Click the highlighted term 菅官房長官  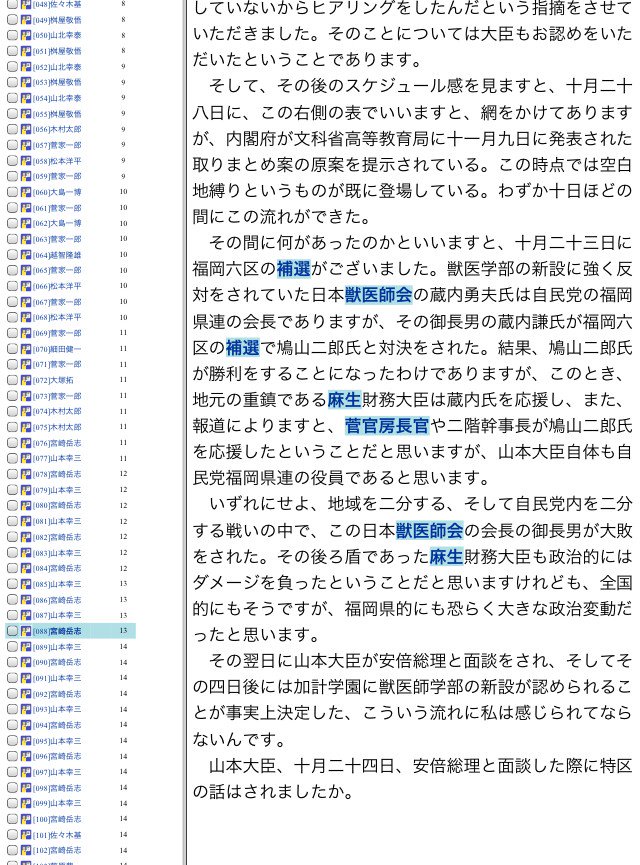click(x=387, y=426)
